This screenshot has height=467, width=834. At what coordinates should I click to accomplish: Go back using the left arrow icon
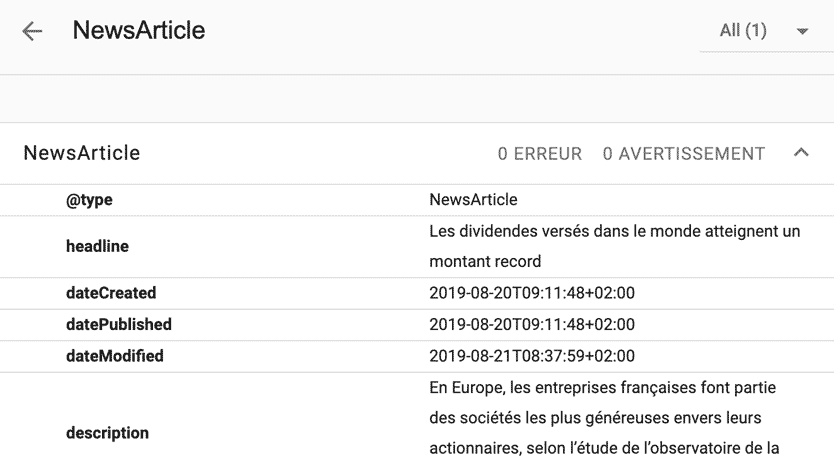coord(32,31)
